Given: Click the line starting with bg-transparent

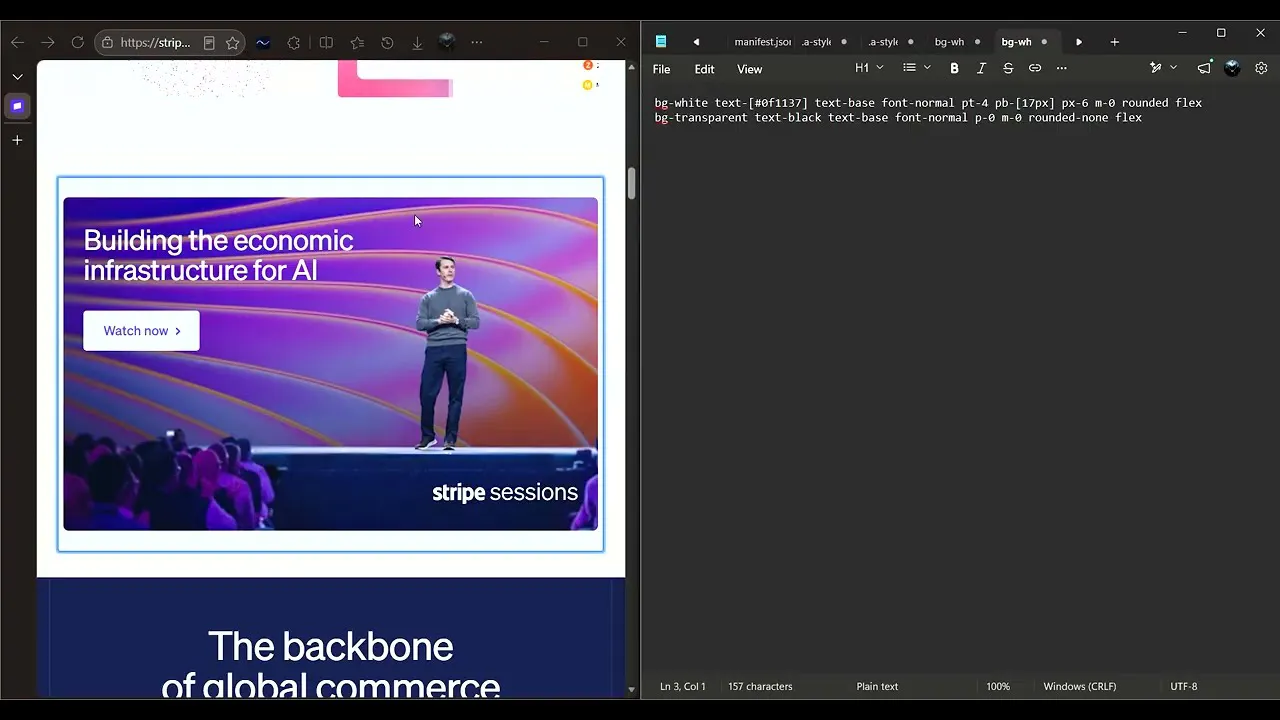Looking at the screenshot, I should coord(898,118).
